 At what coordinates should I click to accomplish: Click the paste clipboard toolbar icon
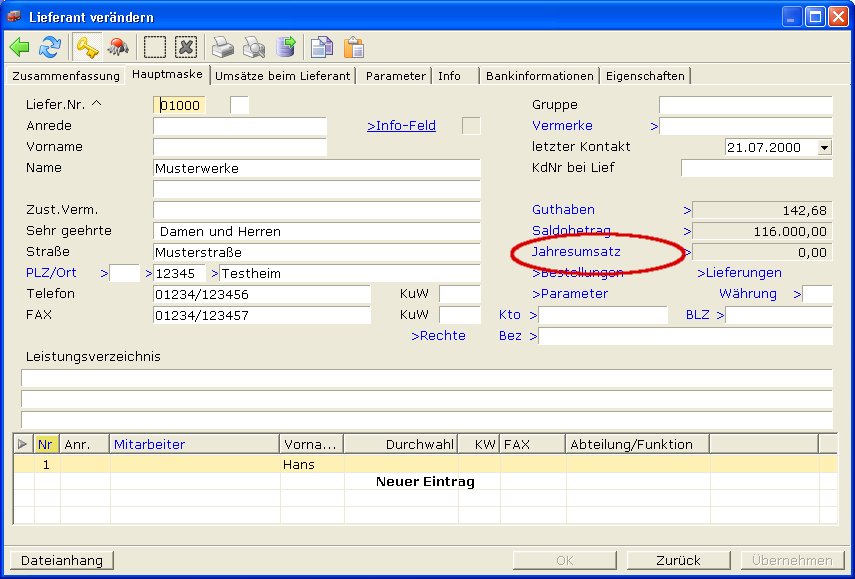353,47
